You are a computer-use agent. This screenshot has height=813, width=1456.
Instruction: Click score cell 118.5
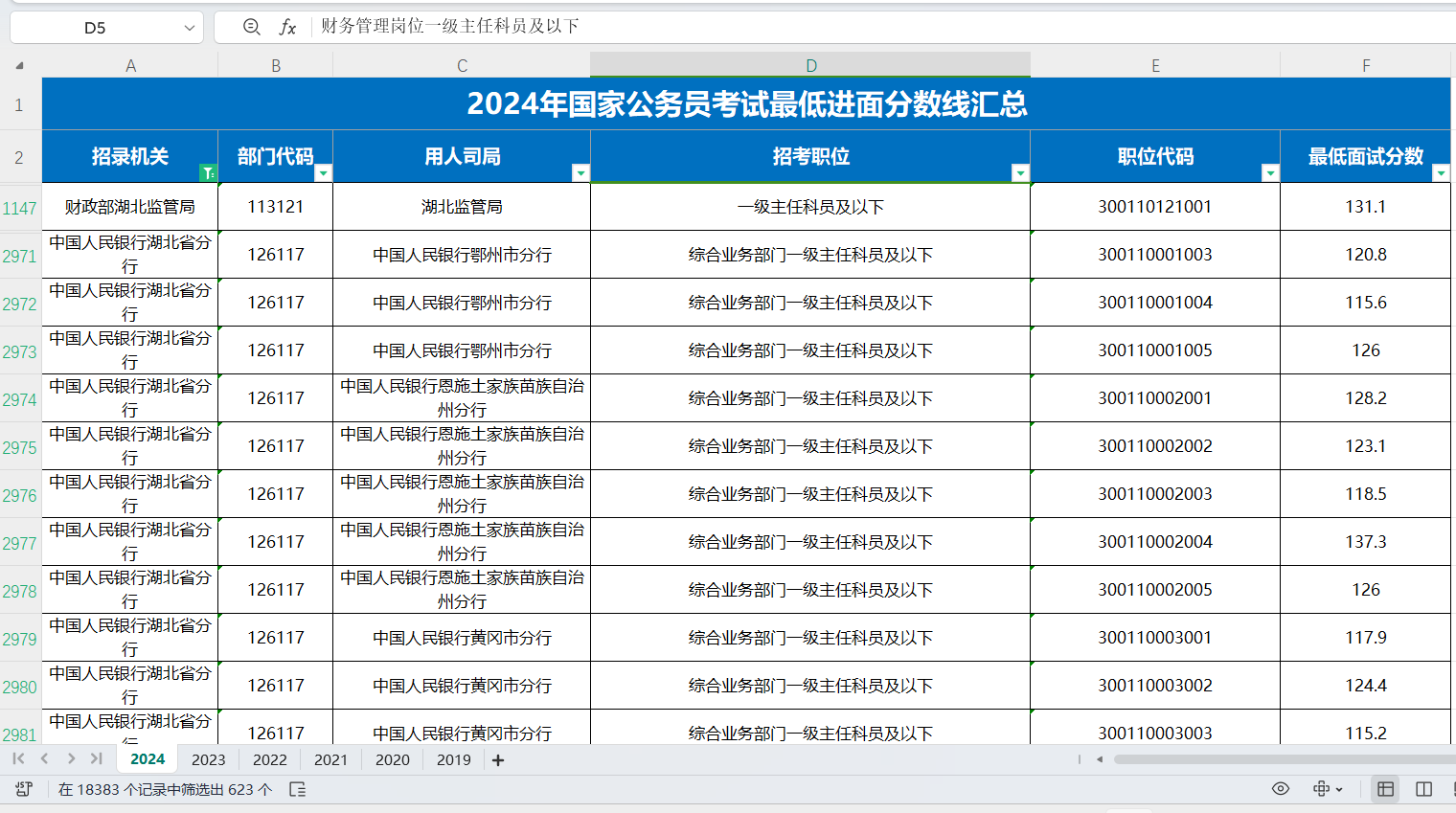[1366, 494]
